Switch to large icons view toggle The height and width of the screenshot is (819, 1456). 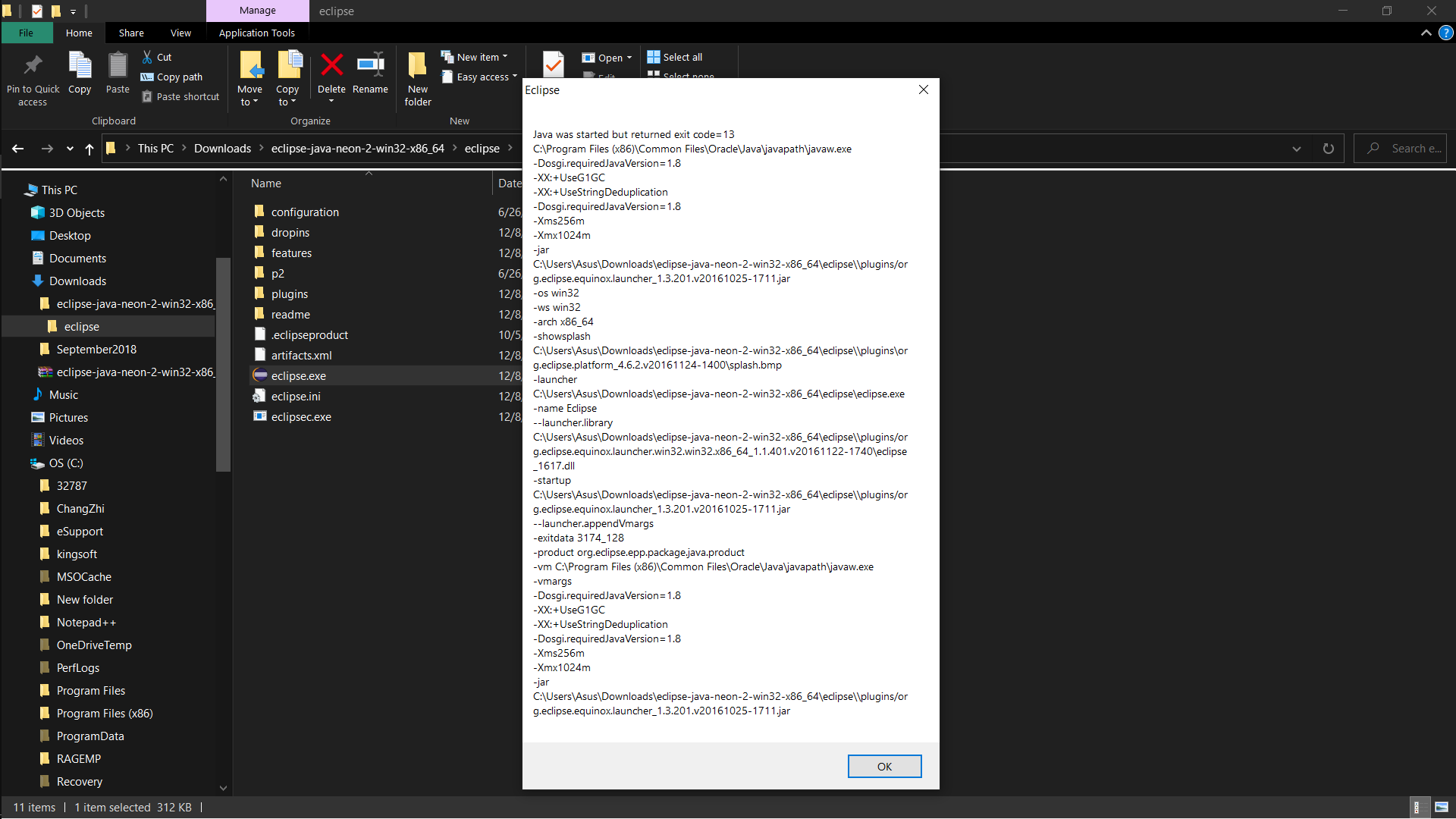point(1441,807)
